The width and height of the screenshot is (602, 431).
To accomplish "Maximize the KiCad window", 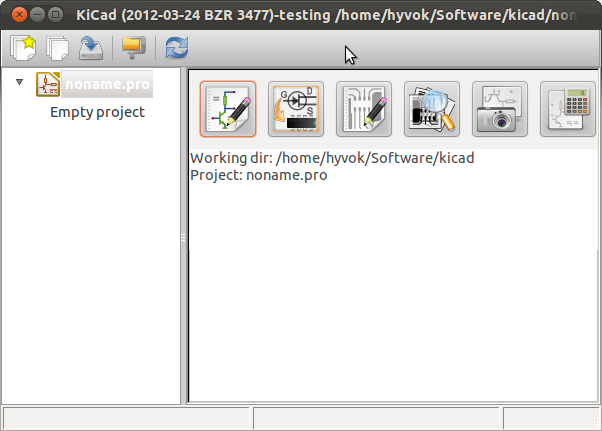I will pyautogui.click(x=55, y=15).
